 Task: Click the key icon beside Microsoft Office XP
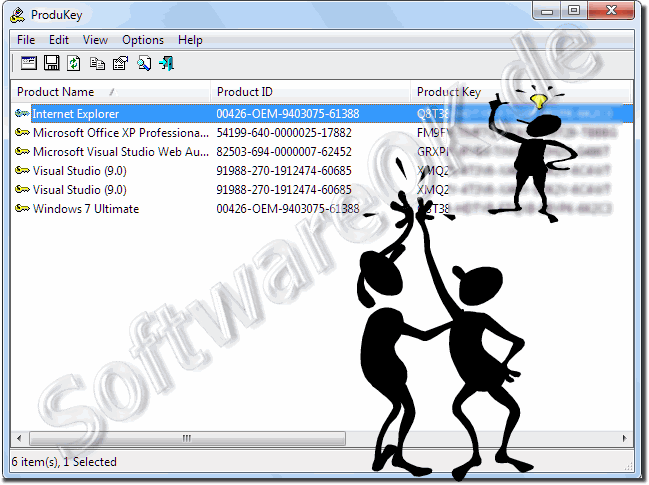[x=22, y=132]
